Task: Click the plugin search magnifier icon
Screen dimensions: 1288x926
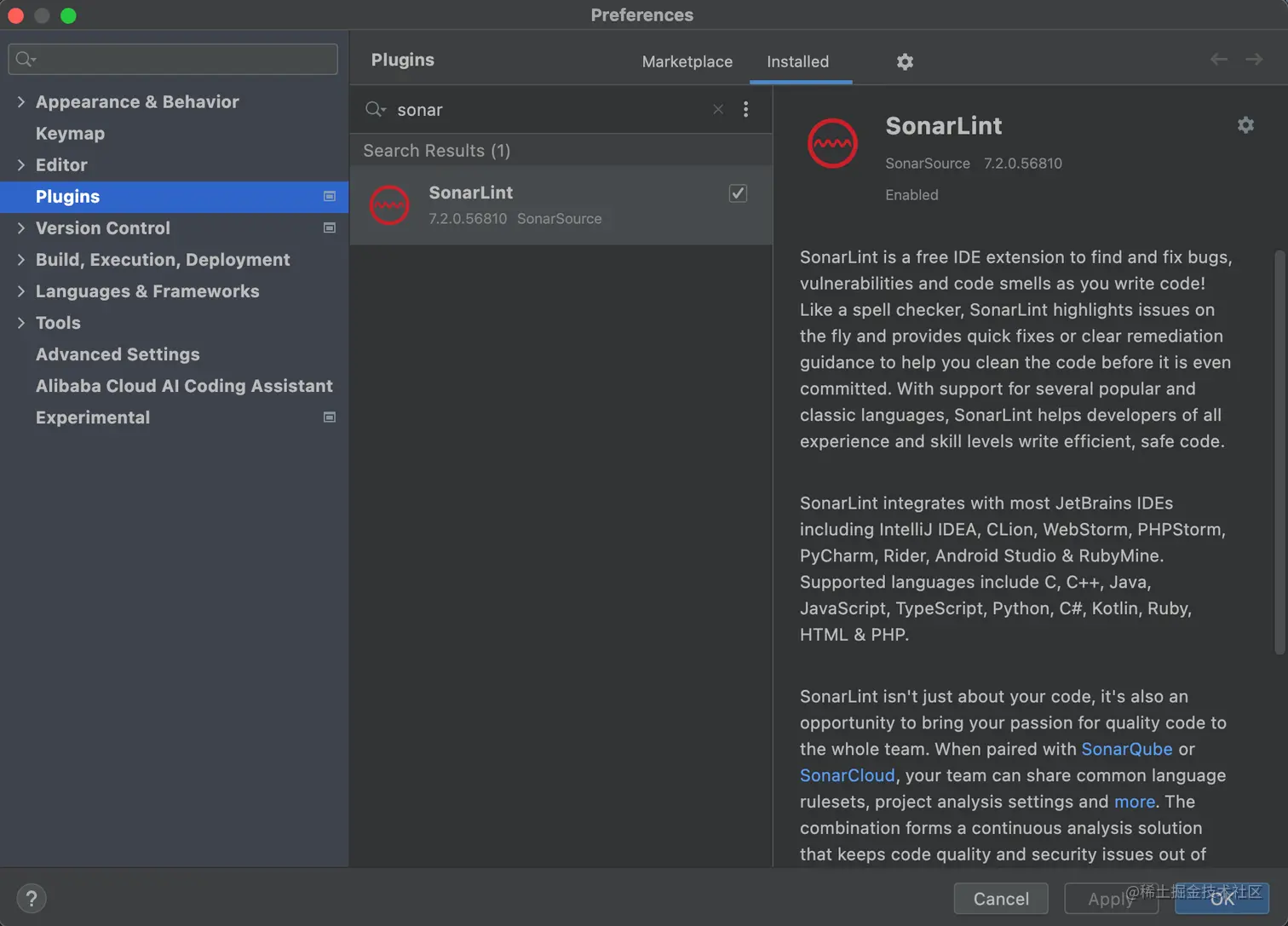Action: 375,109
